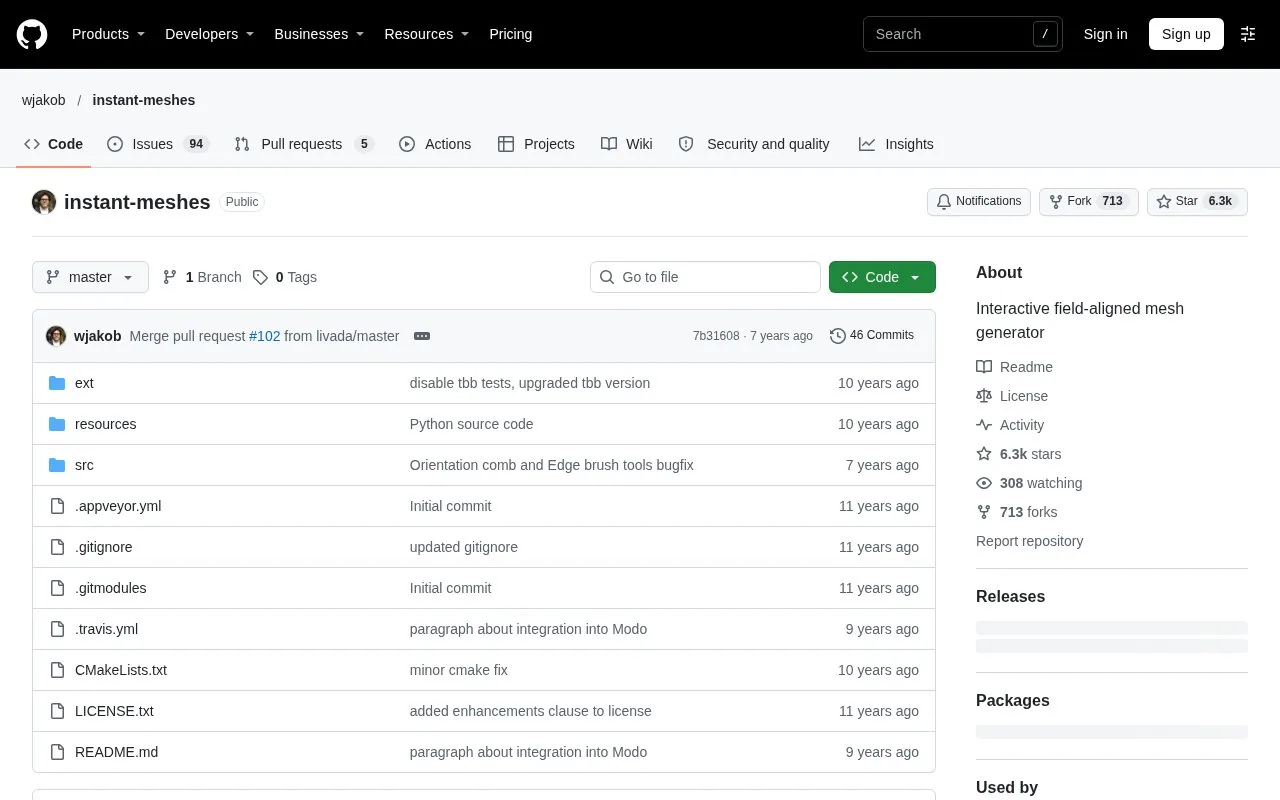Switch to the Actions tab
Image resolution: width=1280 pixels, height=800 pixels.
[x=435, y=144]
